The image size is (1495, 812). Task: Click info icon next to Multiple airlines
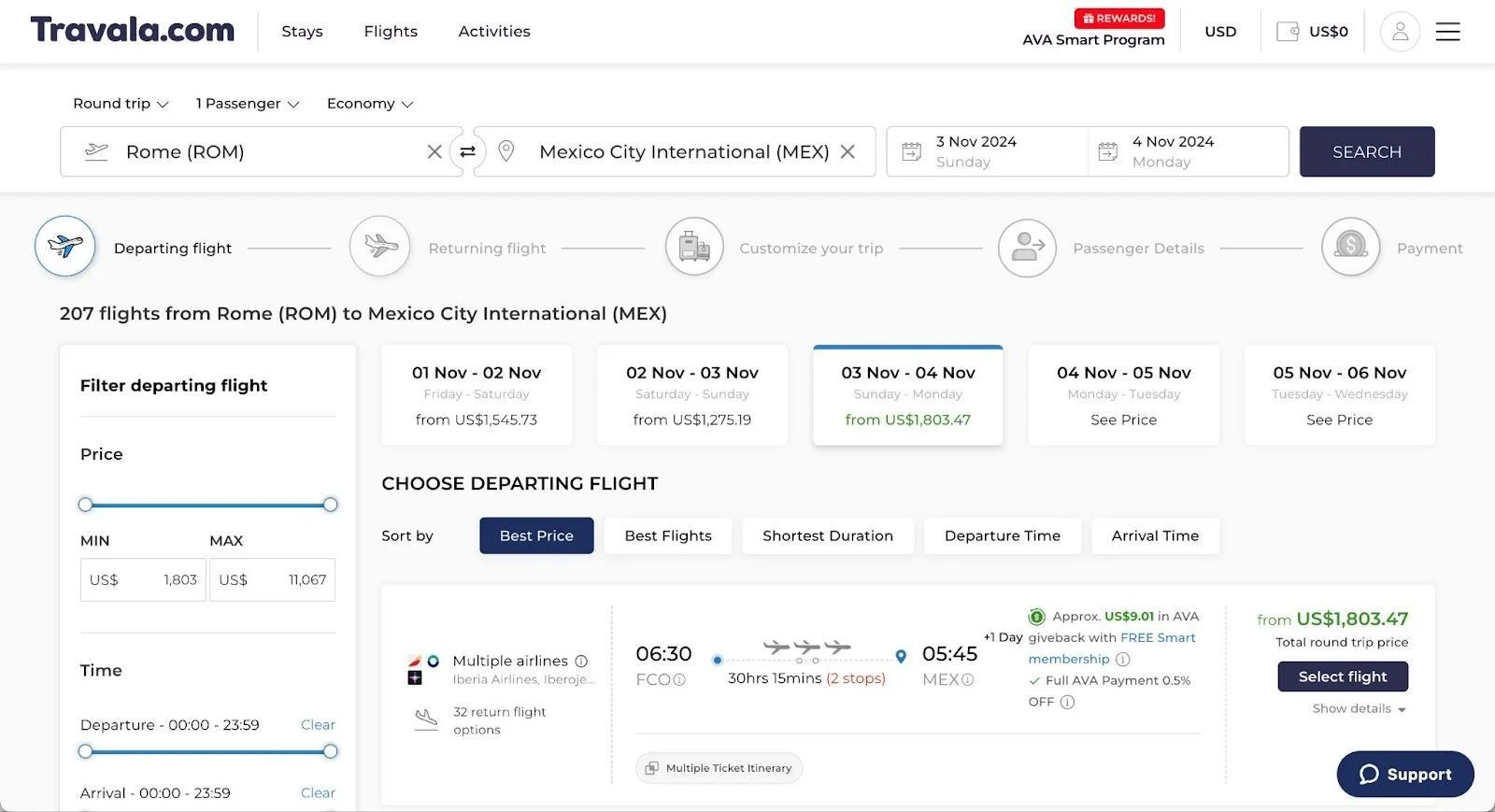pyautogui.click(x=581, y=662)
